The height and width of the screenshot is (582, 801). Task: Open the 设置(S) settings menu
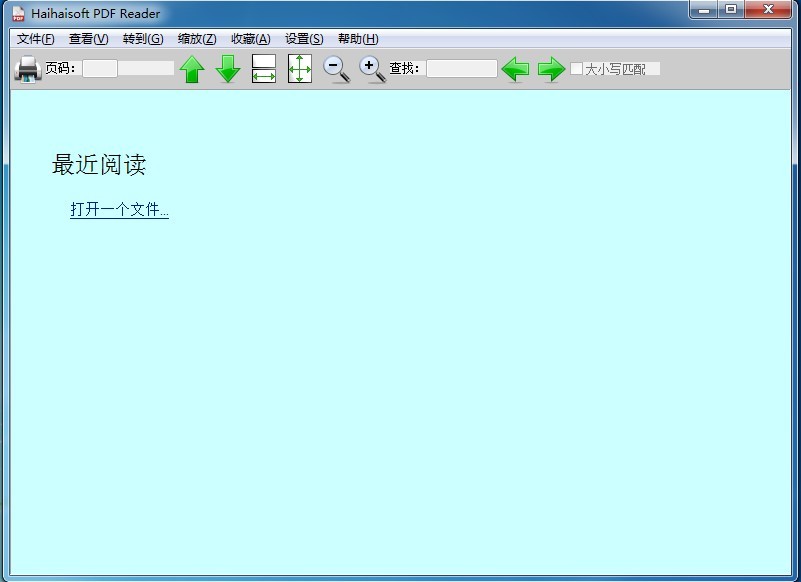click(x=304, y=39)
